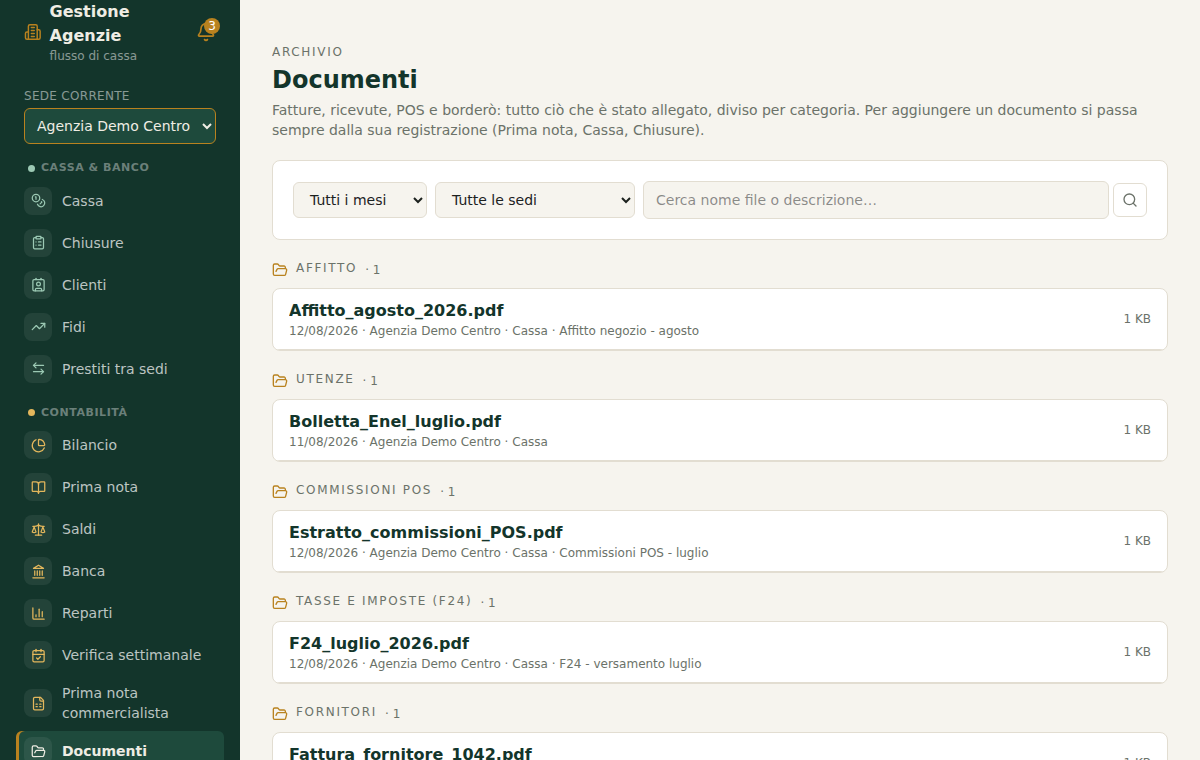Click the CONTABILITÀ section label

(x=84, y=412)
